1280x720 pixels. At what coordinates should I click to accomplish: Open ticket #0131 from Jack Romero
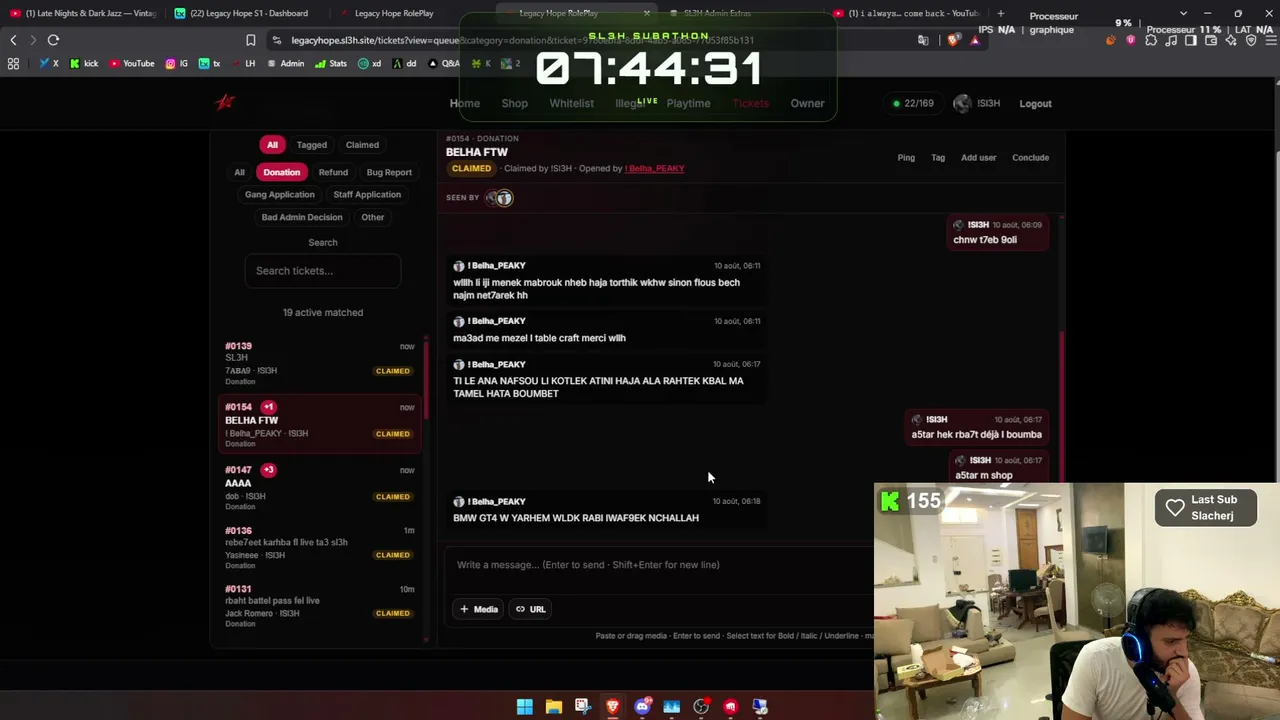(320, 607)
